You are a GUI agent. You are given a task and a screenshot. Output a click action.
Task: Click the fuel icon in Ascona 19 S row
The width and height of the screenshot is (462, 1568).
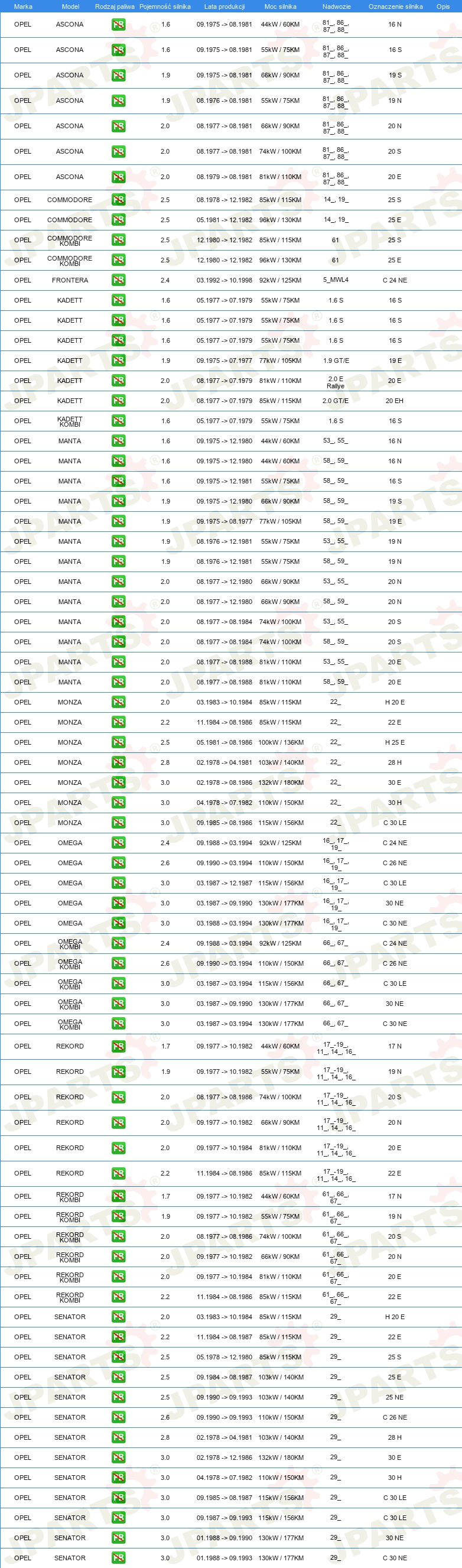click(x=118, y=76)
